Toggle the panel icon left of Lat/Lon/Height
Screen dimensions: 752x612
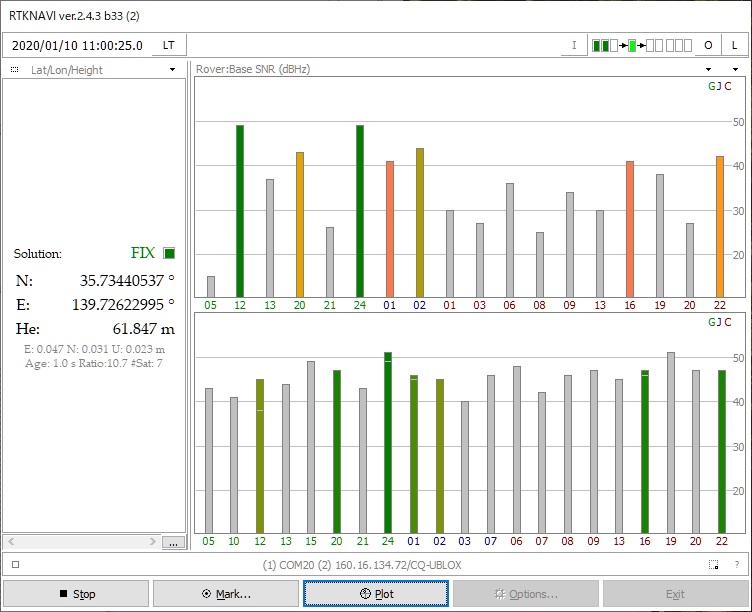click(x=14, y=70)
